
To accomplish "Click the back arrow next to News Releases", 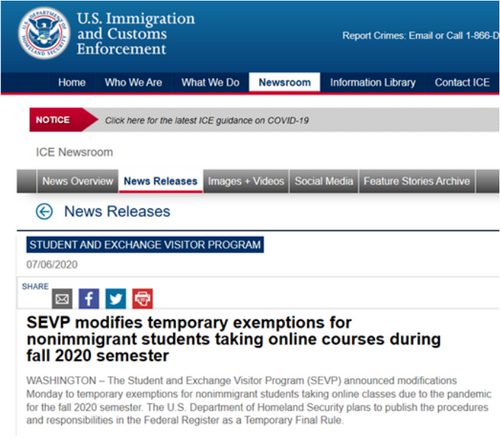I will pyautogui.click(x=44, y=211).
